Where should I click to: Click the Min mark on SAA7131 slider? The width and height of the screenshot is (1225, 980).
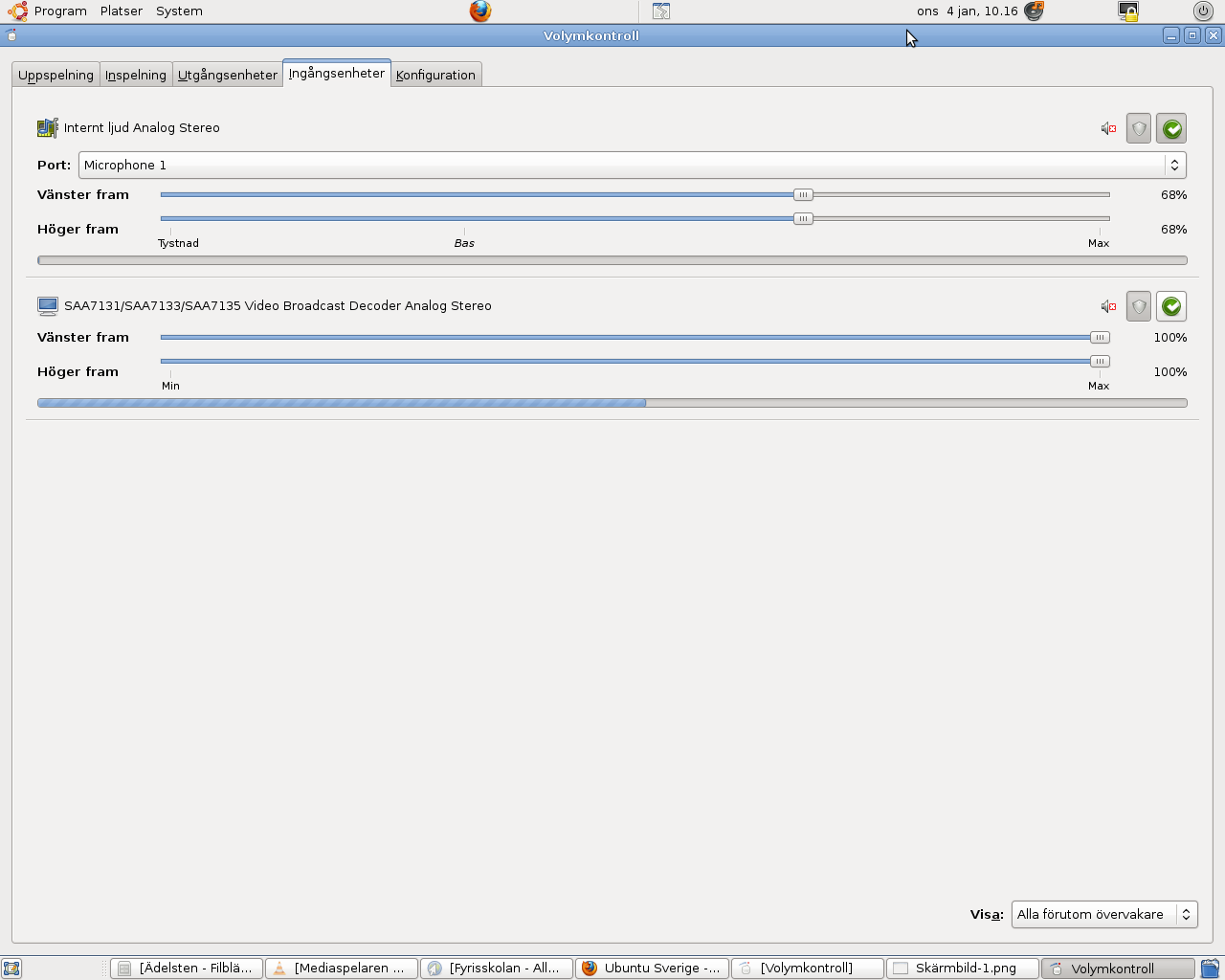[170, 386]
